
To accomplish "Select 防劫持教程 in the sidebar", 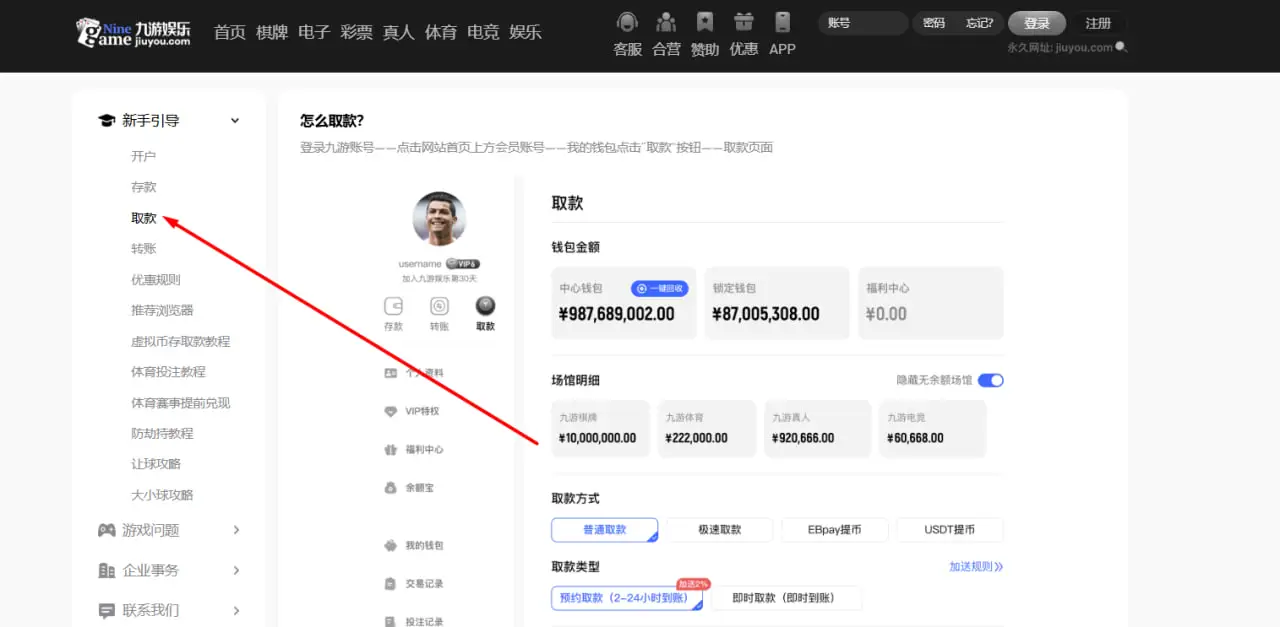I will [x=162, y=433].
